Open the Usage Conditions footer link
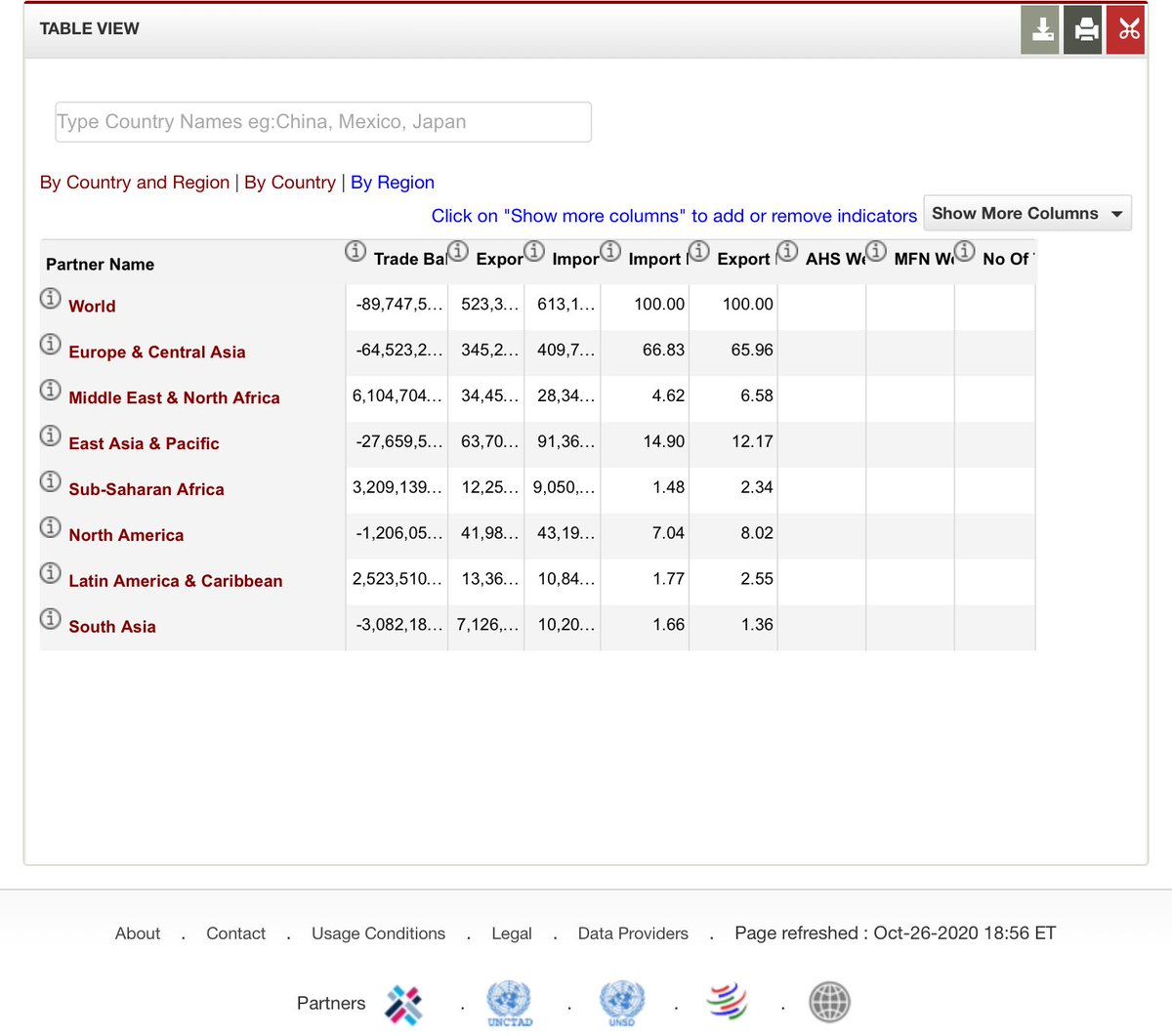Screen dimensions: 1172x1036 pyautogui.click(x=378, y=934)
